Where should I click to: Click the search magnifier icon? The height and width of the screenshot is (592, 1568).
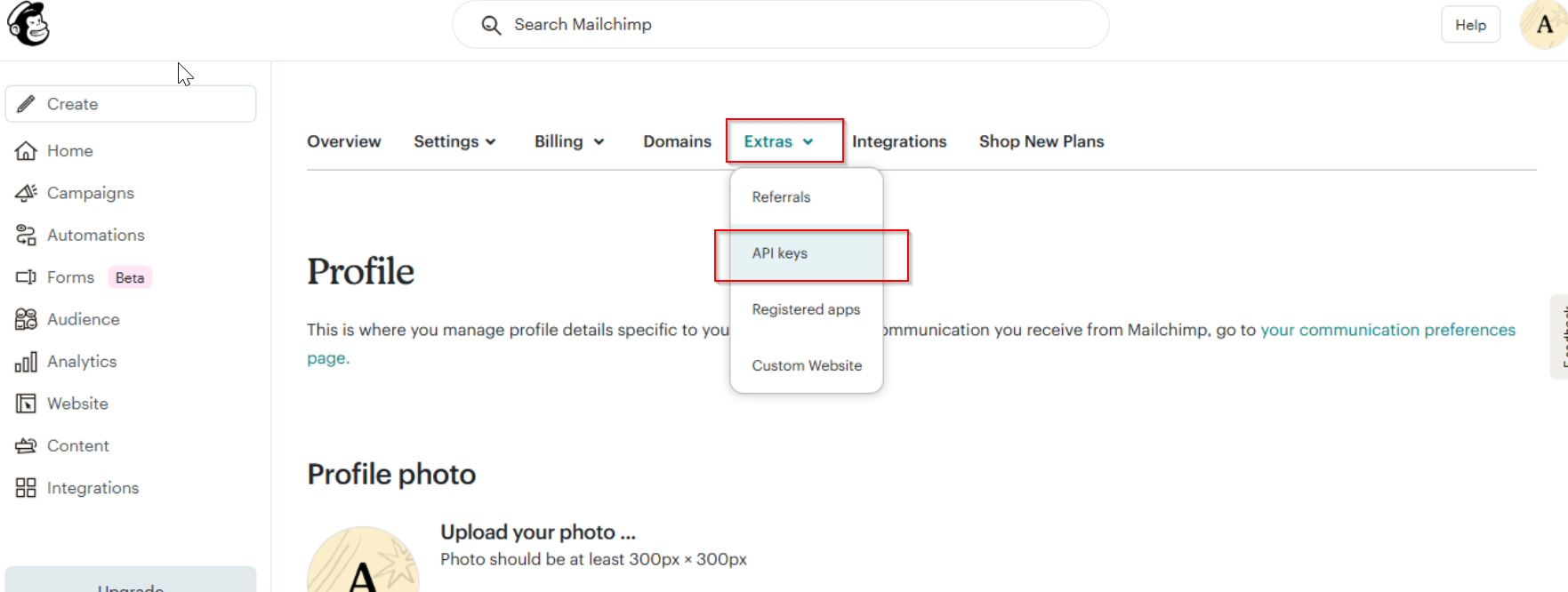(491, 25)
